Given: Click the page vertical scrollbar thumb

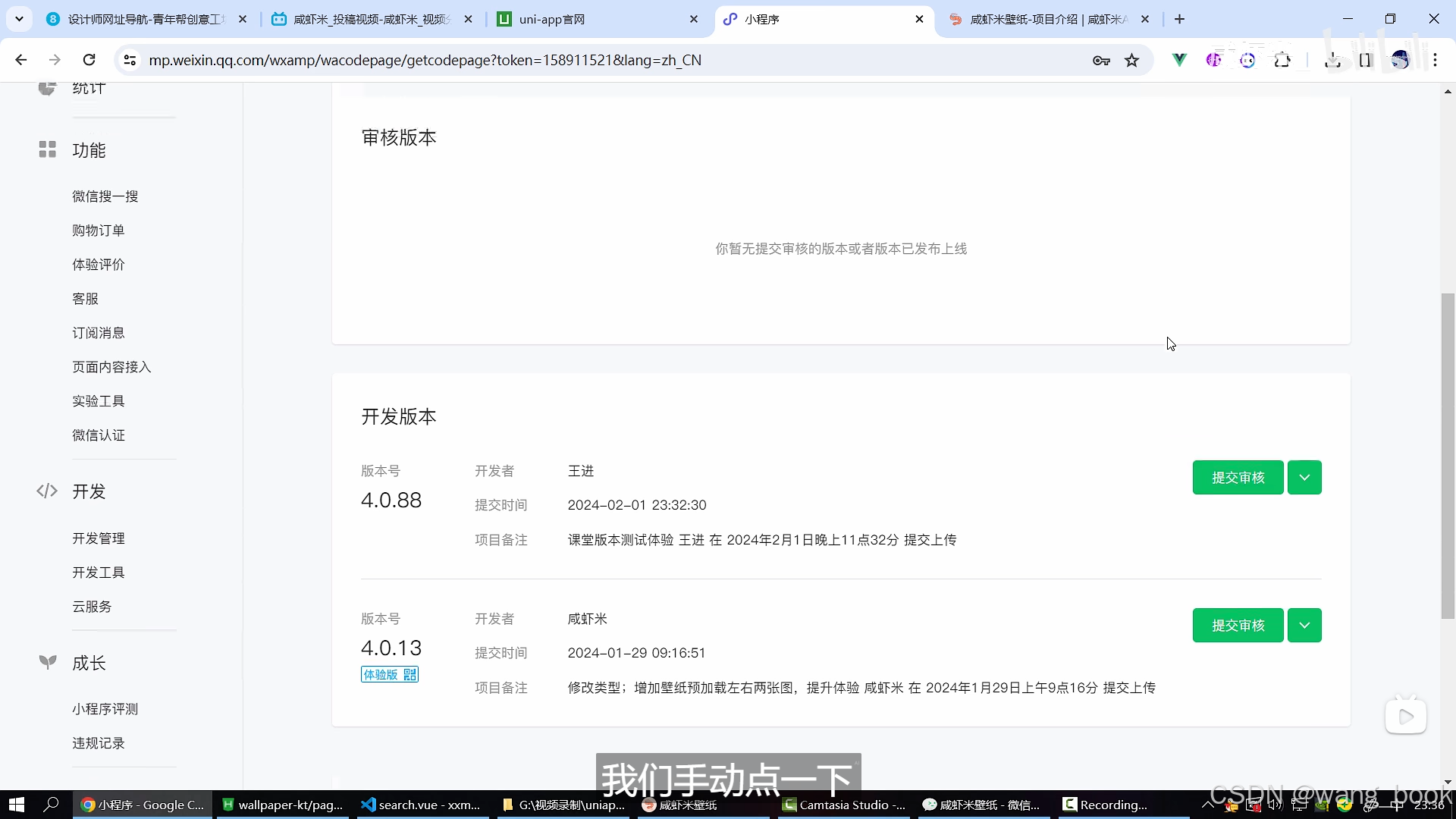Looking at the screenshot, I should (x=1448, y=455).
